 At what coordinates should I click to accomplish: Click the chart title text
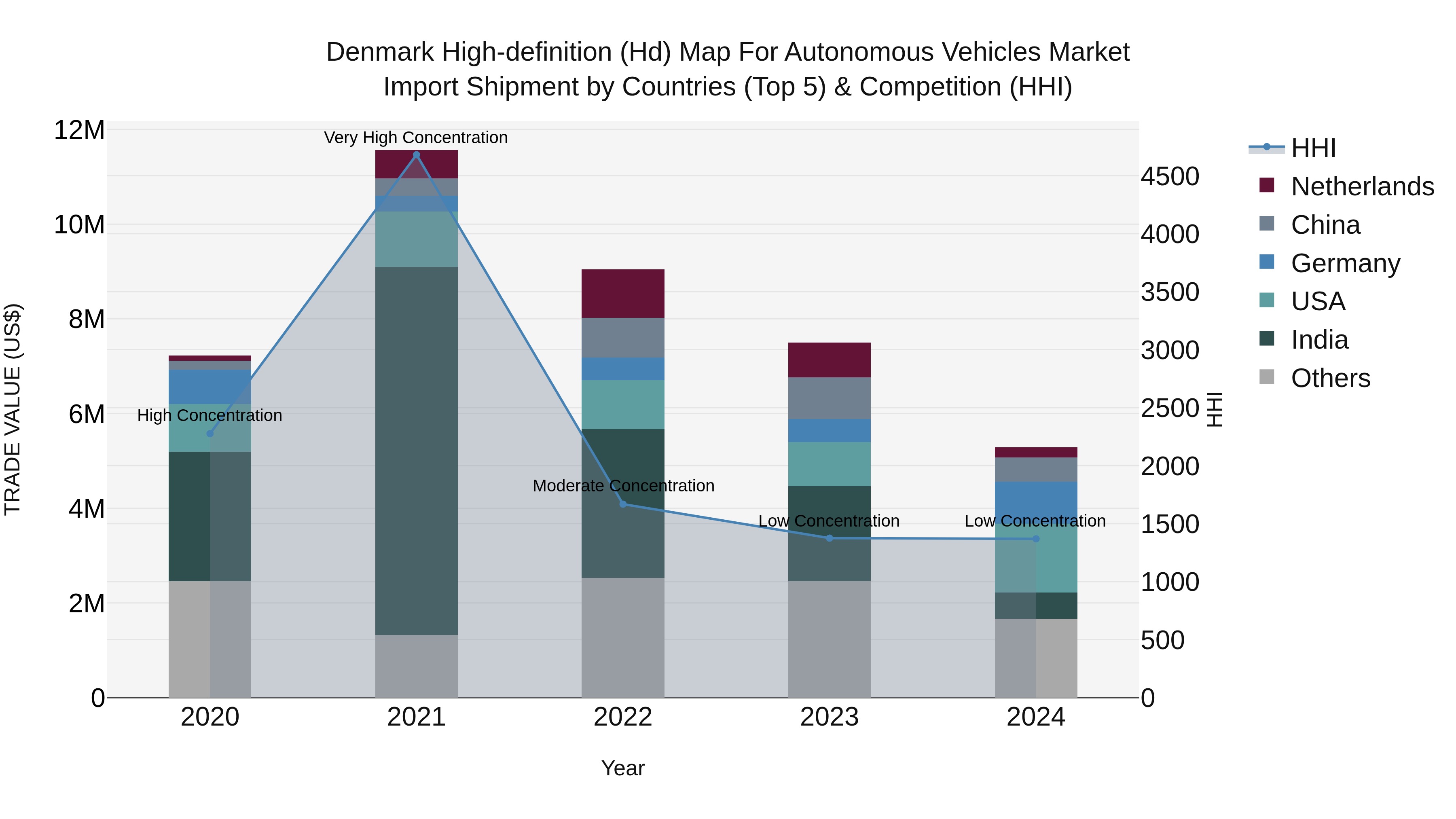pos(728,70)
